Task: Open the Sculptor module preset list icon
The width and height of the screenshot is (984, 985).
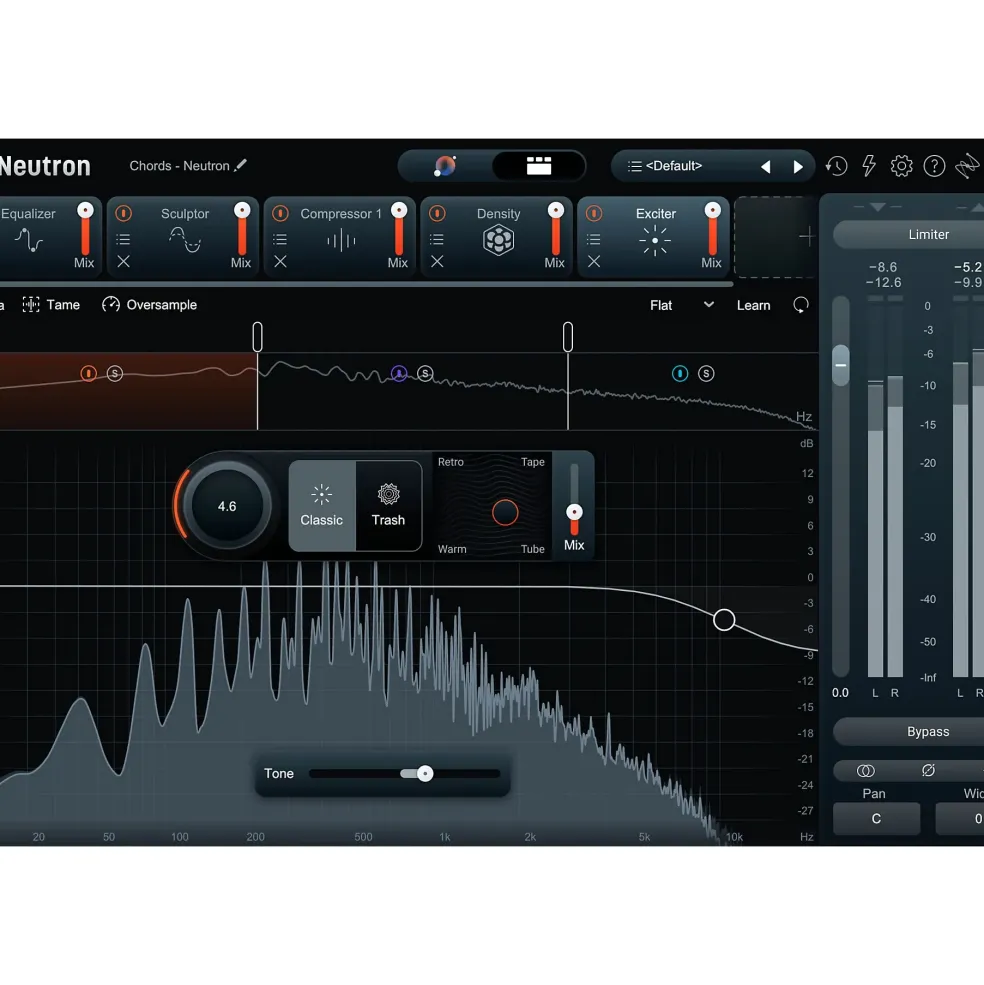Action: (x=123, y=239)
